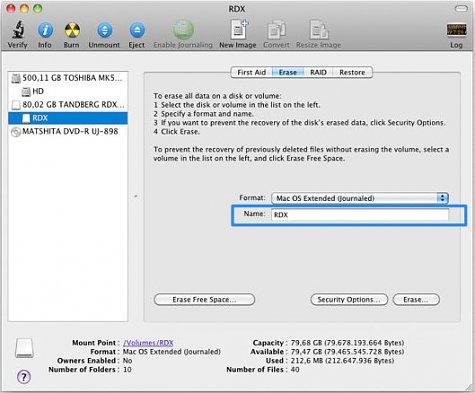The height and width of the screenshot is (393, 475).
Task: Select the 500,11 GB TOSHIBA disk
Action: pos(68,78)
